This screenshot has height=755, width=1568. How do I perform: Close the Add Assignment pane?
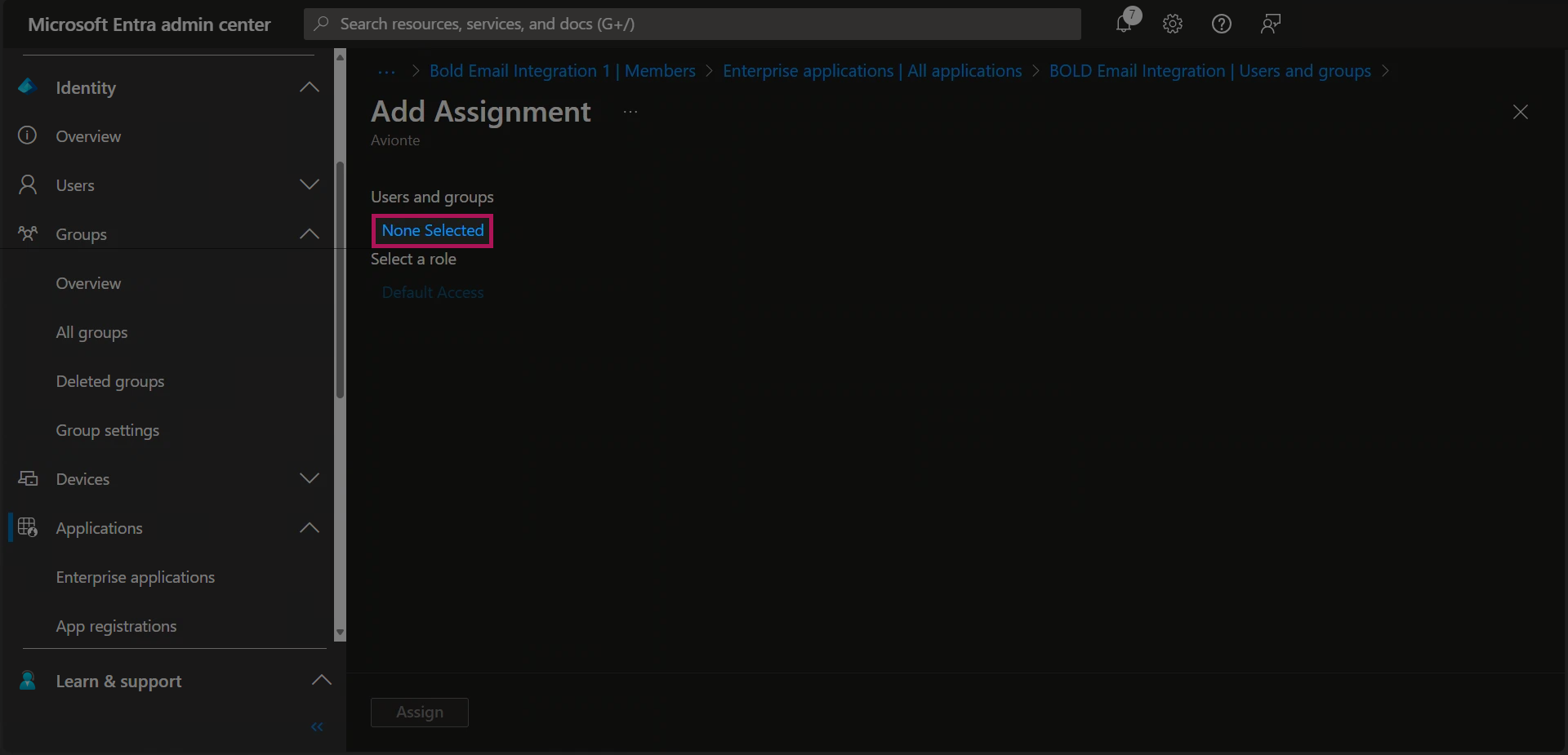(x=1520, y=112)
